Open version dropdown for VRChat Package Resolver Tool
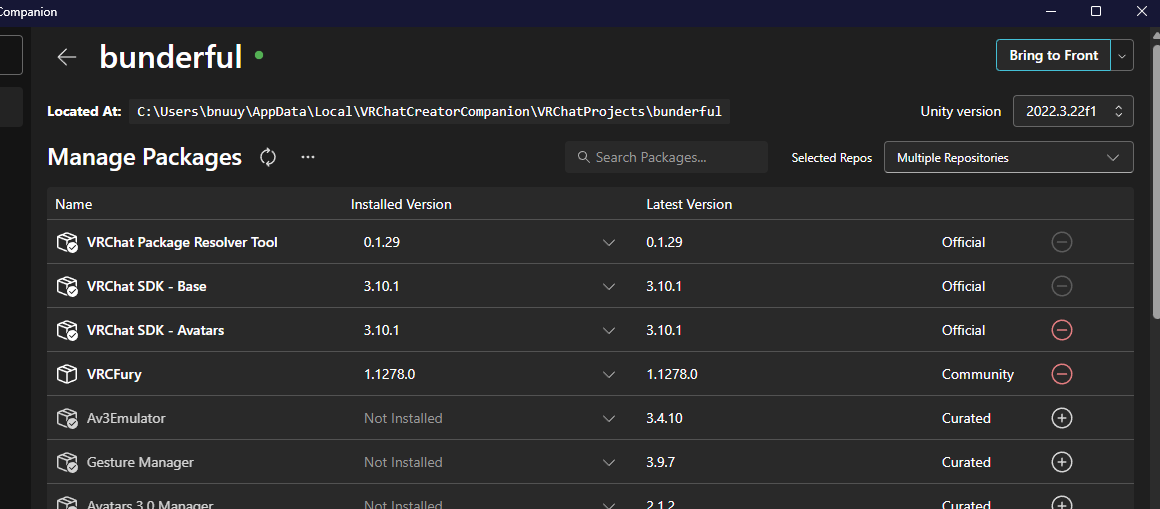This screenshot has height=509, width=1160. tap(609, 243)
